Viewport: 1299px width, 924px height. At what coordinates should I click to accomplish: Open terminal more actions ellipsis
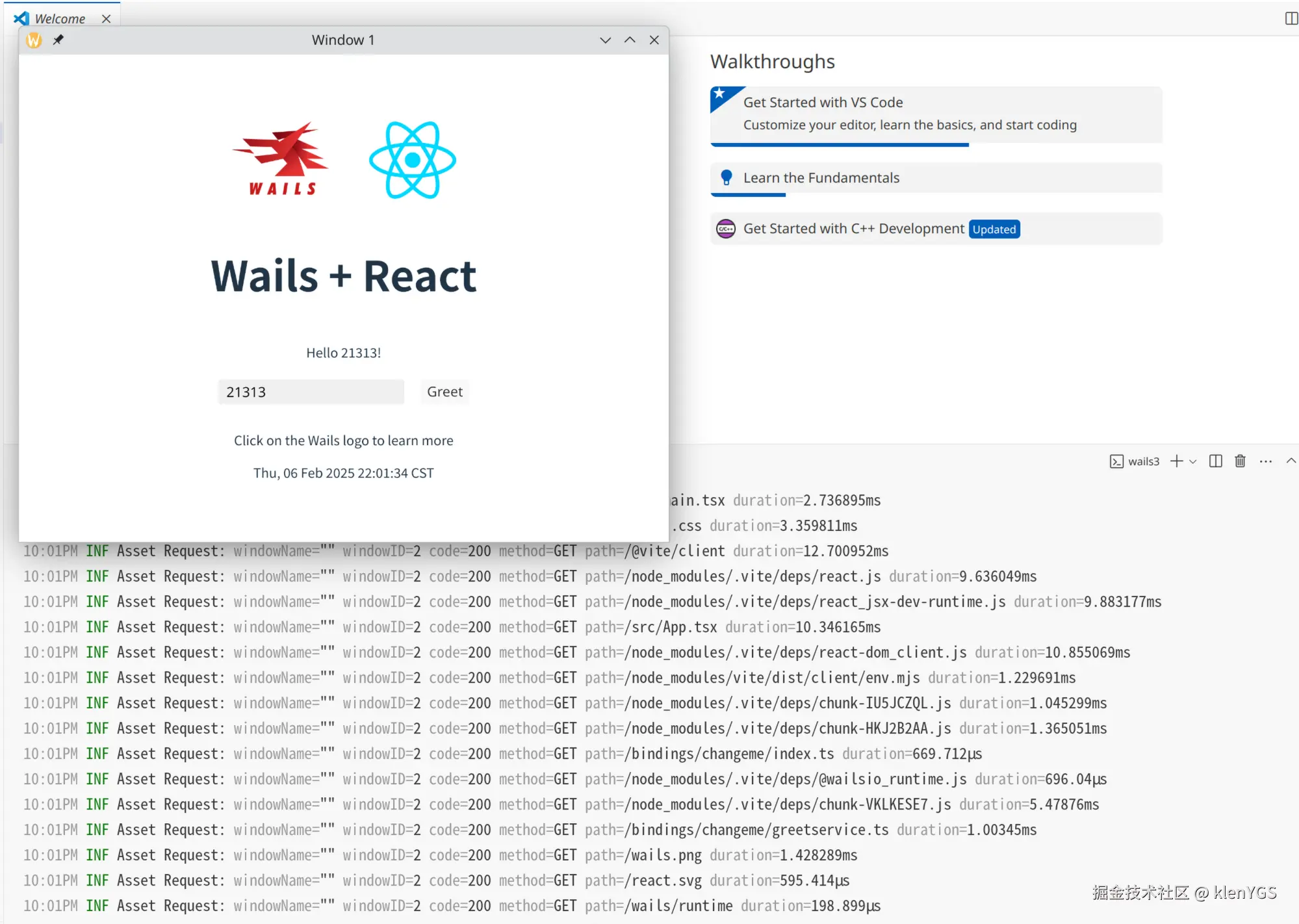(x=1265, y=461)
